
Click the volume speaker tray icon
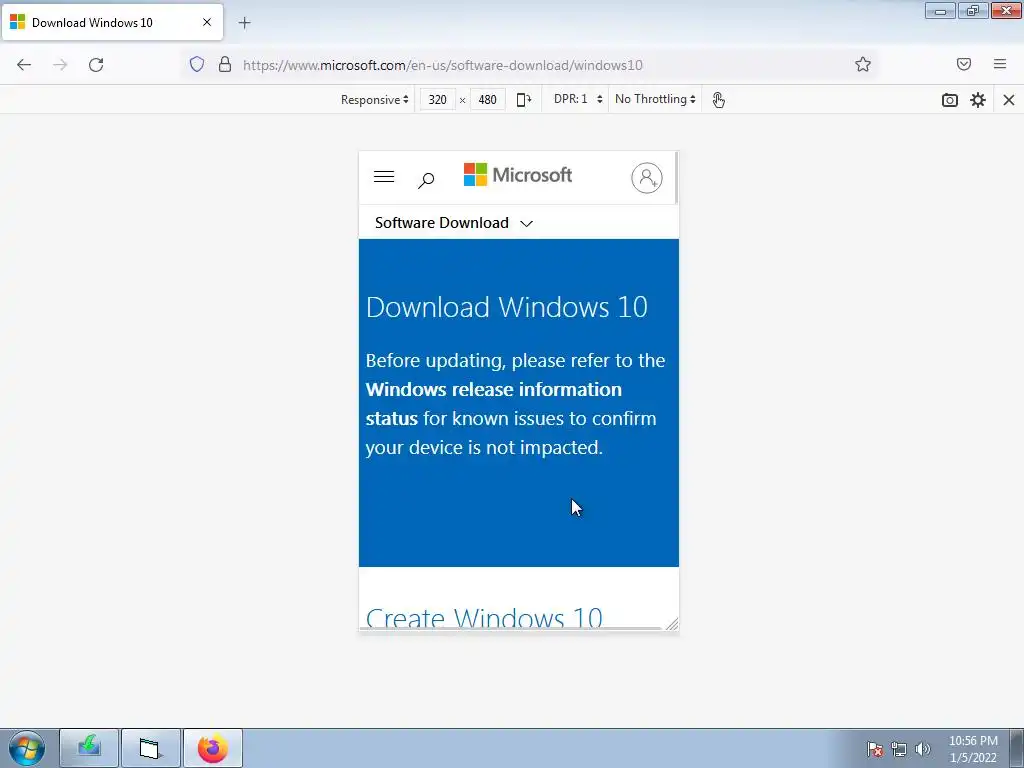pyautogui.click(x=922, y=749)
